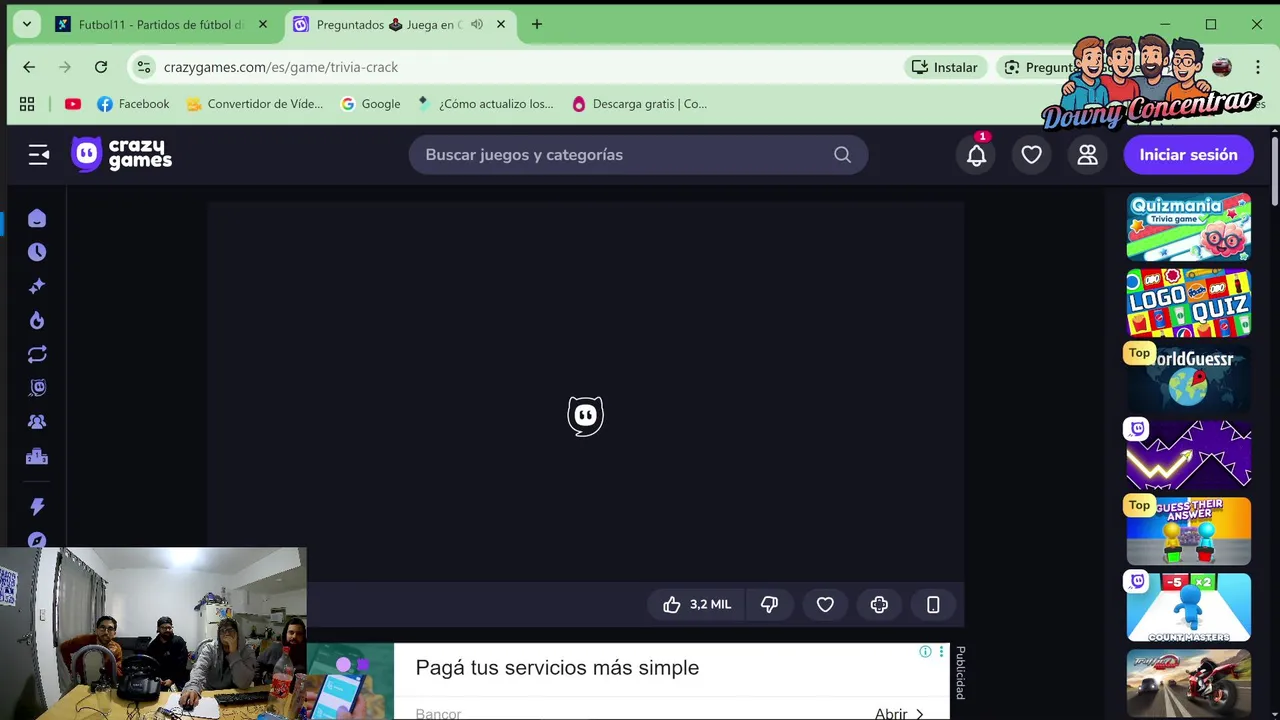
Task: Click the Pagá tus servicios más simple ad
Action: coord(557,668)
